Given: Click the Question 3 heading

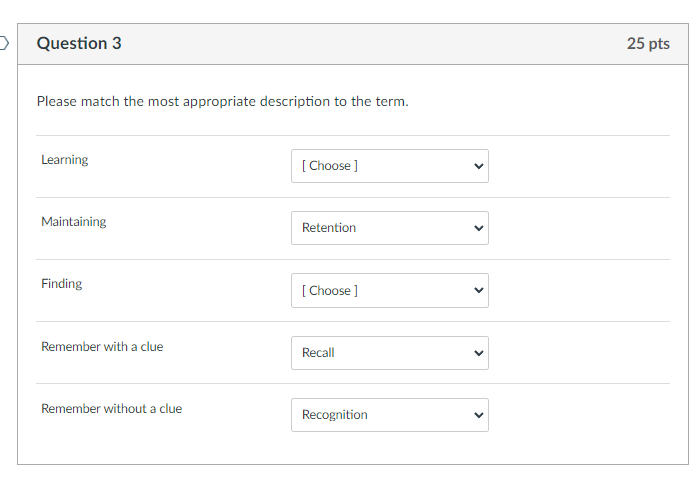Looking at the screenshot, I should pyautogui.click(x=79, y=44).
